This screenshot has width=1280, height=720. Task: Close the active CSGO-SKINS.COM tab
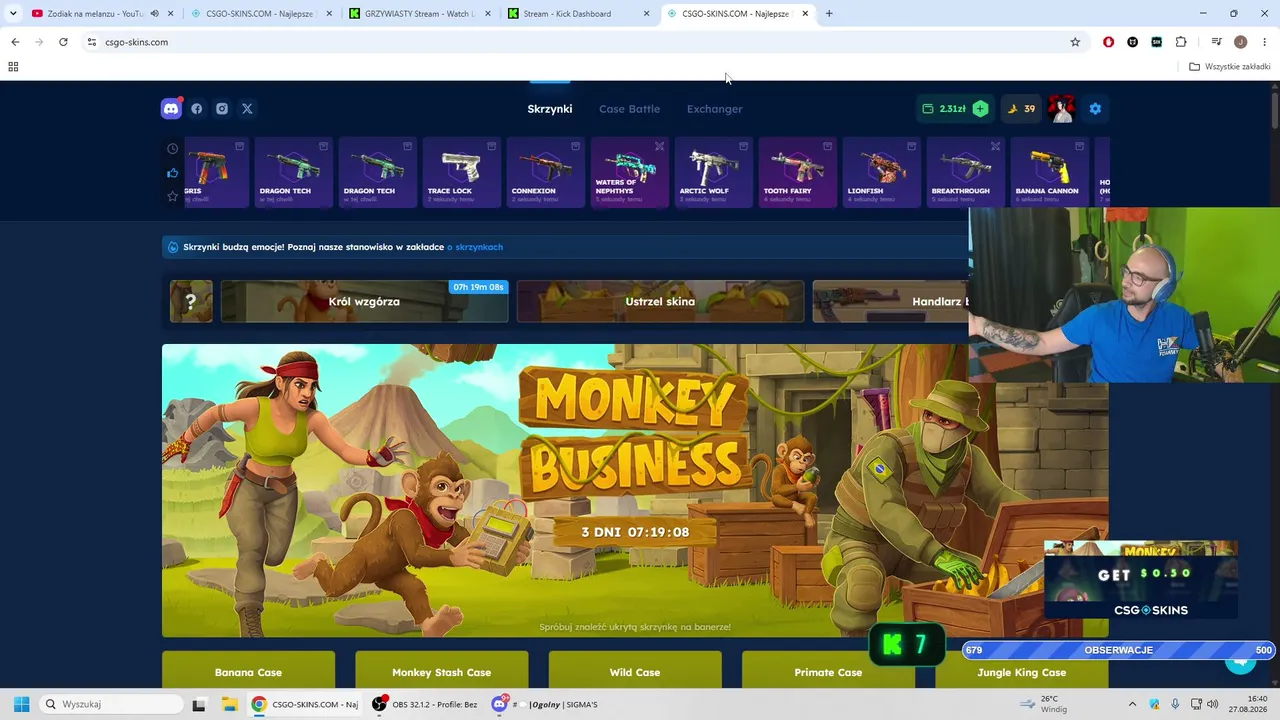click(805, 14)
